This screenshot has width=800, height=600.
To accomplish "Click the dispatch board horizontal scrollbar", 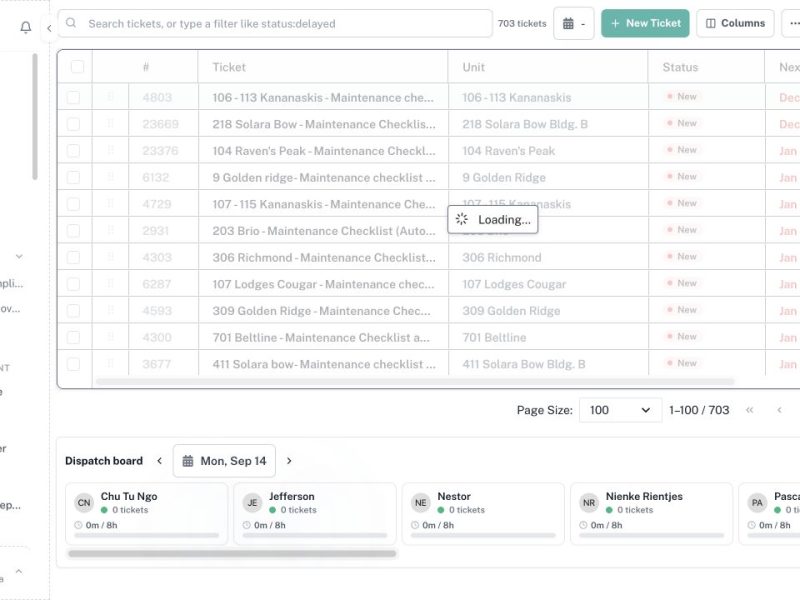I will tap(232, 554).
